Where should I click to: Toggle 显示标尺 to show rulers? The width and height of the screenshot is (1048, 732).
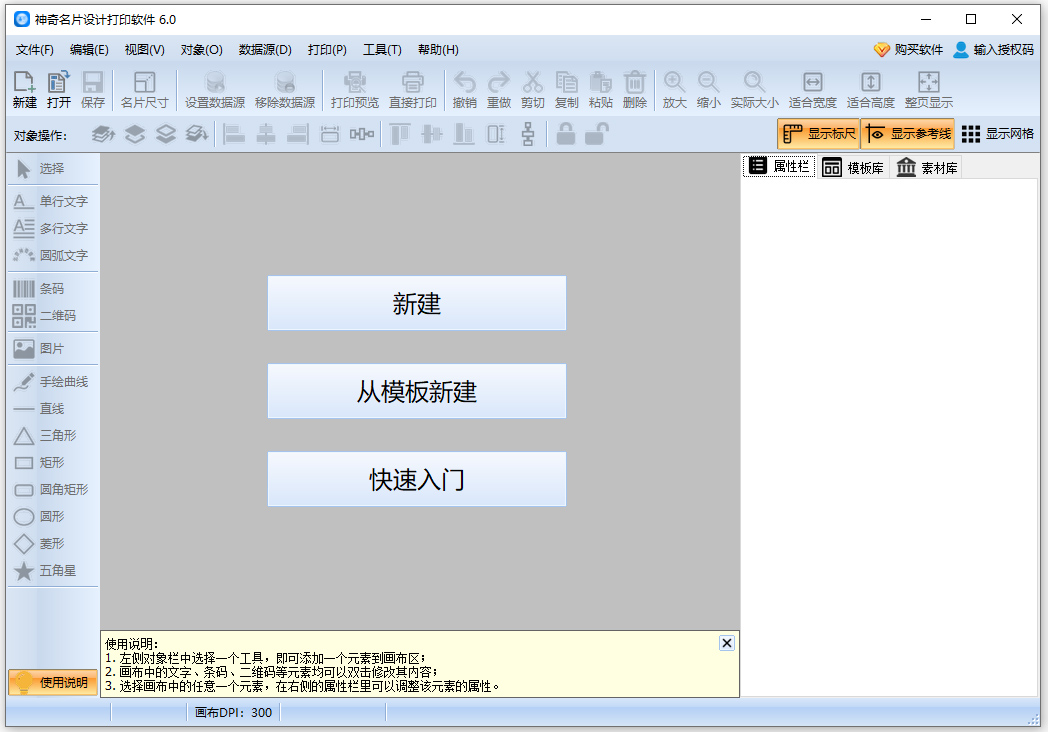[x=816, y=133]
